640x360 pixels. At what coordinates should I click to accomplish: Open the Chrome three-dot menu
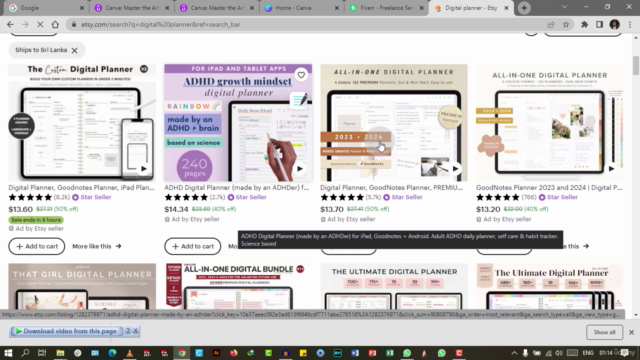coord(630,24)
